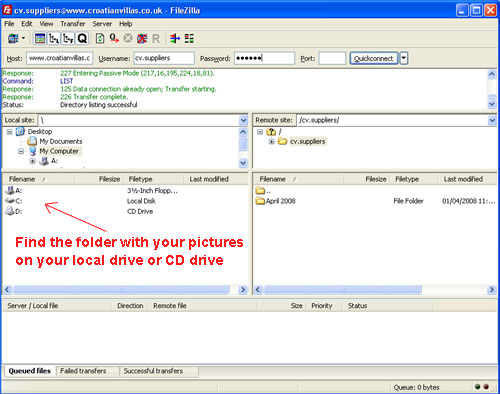The width and height of the screenshot is (500, 394).
Task: Click the Host input field
Action: [59, 58]
